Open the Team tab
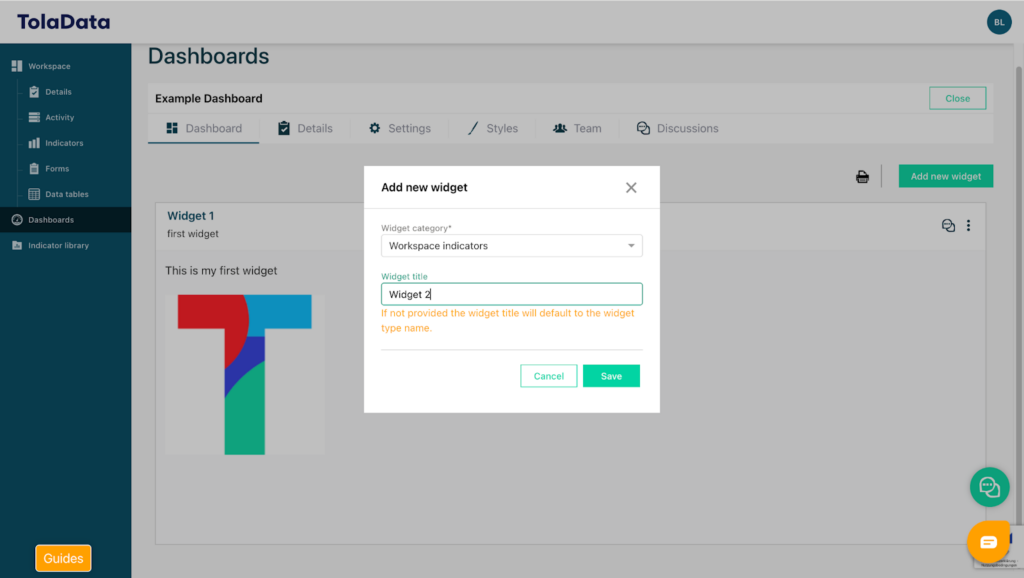This screenshot has width=1024, height=578. (577, 129)
